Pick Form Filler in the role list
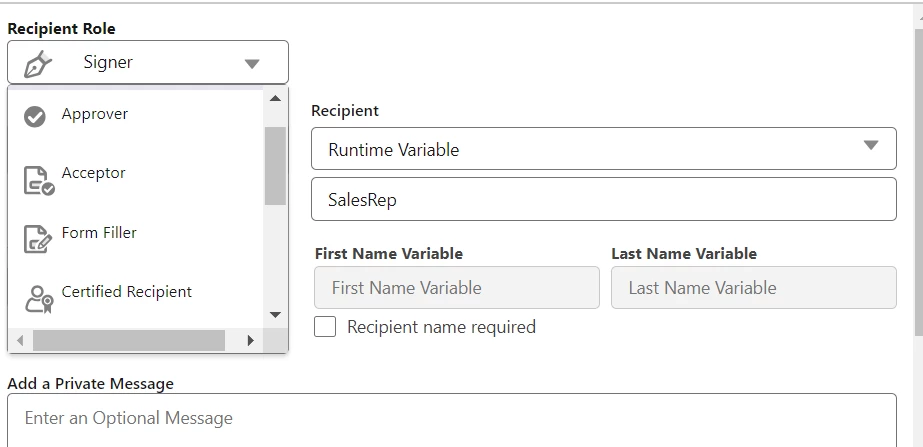 coord(99,233)
